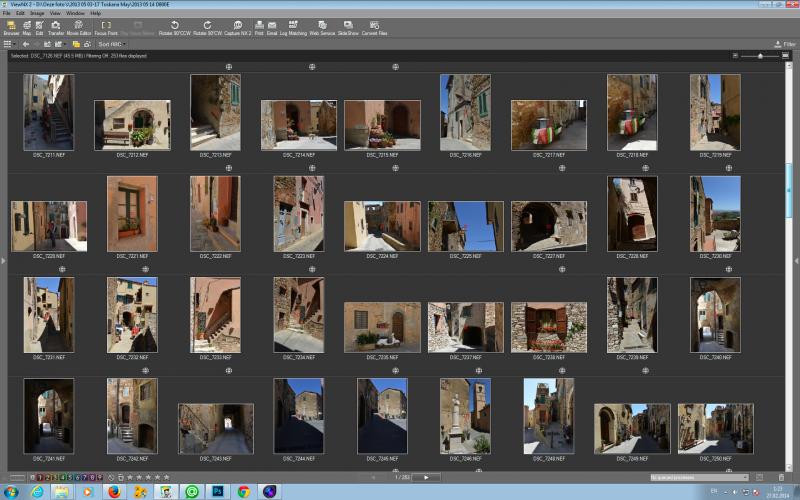The height and width of the screenshot is (500, 800).
Task: Select thumbnail DSC_7246.NEF with statue
Action: 465,416
